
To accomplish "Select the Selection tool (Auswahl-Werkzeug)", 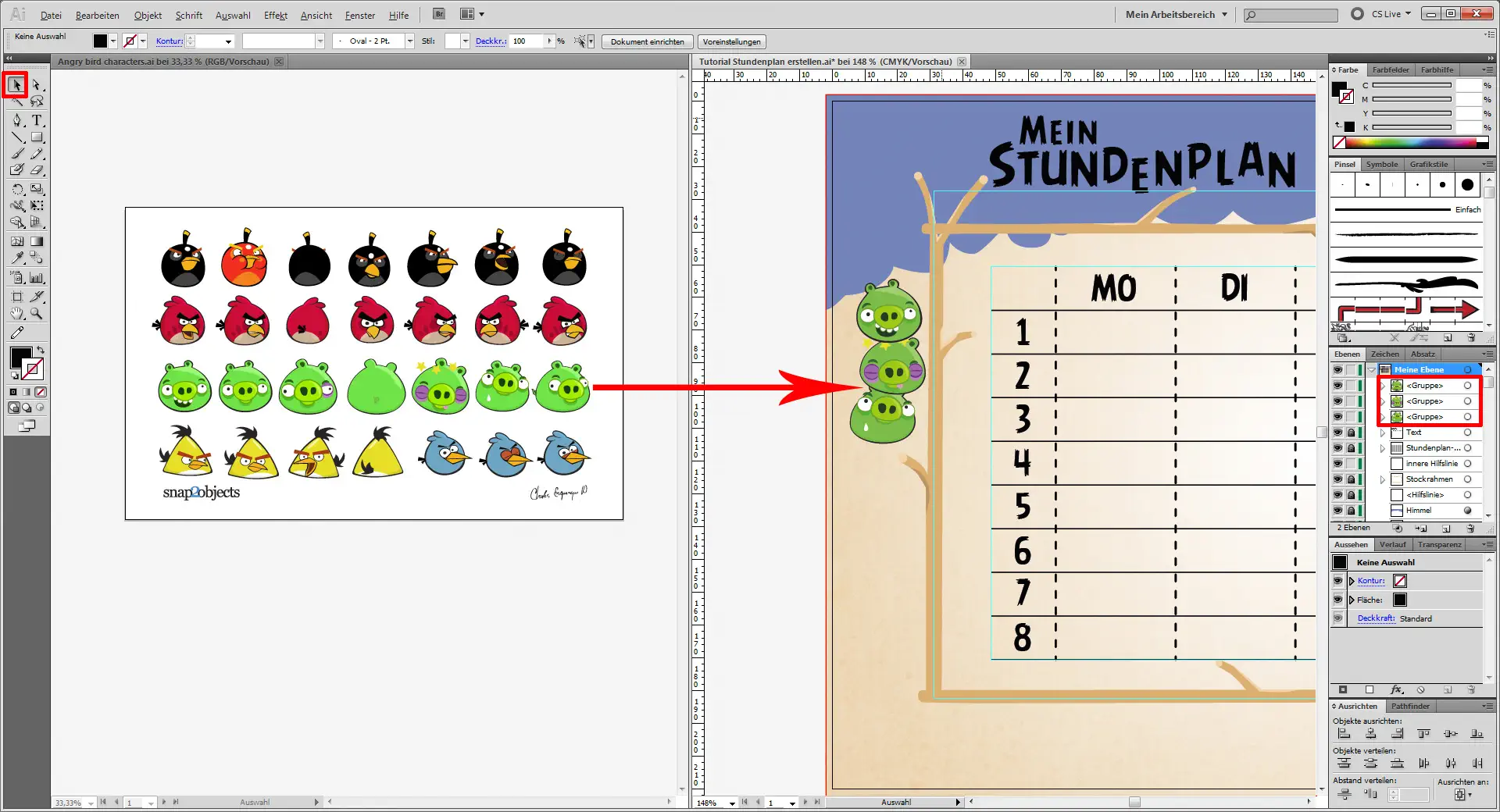I will point(17,85).
